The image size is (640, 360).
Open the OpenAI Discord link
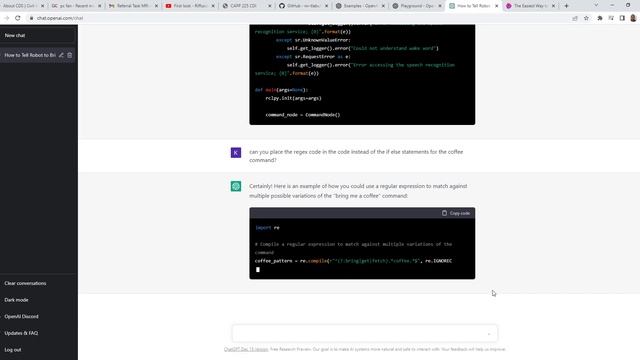tap(21, 317)
